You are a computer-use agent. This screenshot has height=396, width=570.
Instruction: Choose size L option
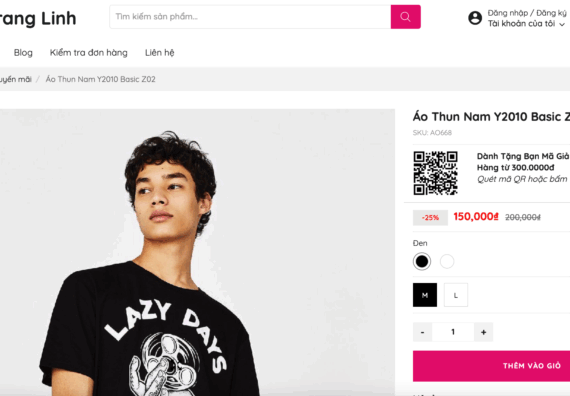(456, 295)
